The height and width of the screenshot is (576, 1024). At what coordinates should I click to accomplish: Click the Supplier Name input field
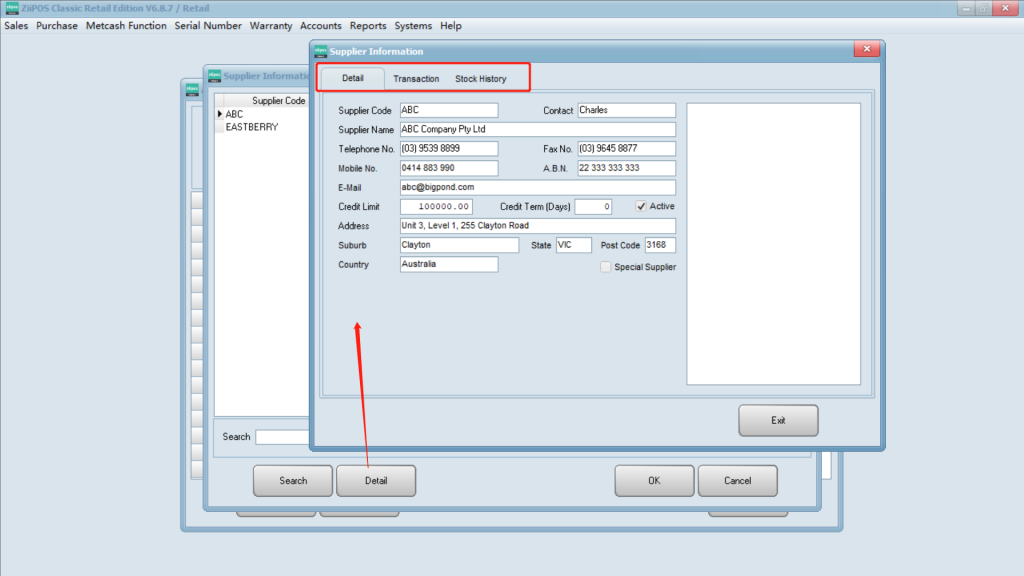coord(537,129)
